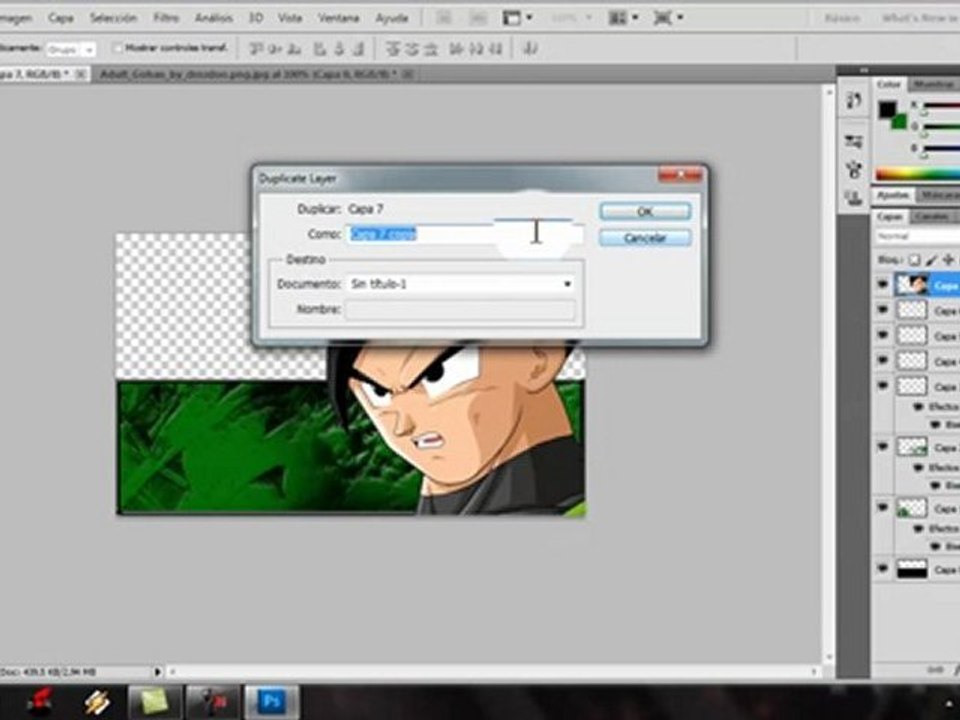Switch to the Muestras tab
960x720 pixels.
click(x=933, y=84)
